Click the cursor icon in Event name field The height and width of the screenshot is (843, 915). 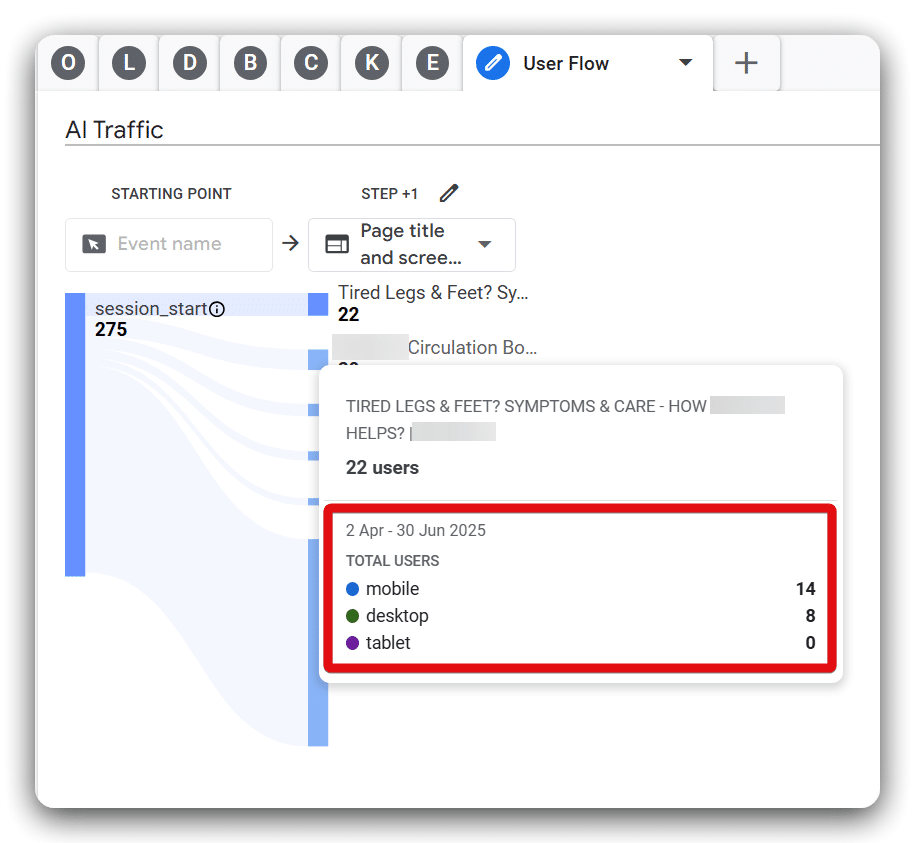point(94,244)
